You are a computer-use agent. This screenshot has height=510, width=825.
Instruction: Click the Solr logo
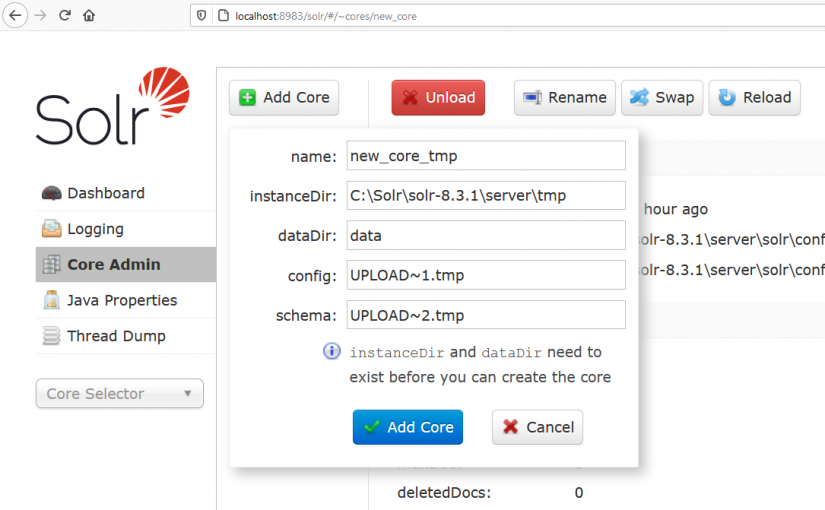[113, 106]
